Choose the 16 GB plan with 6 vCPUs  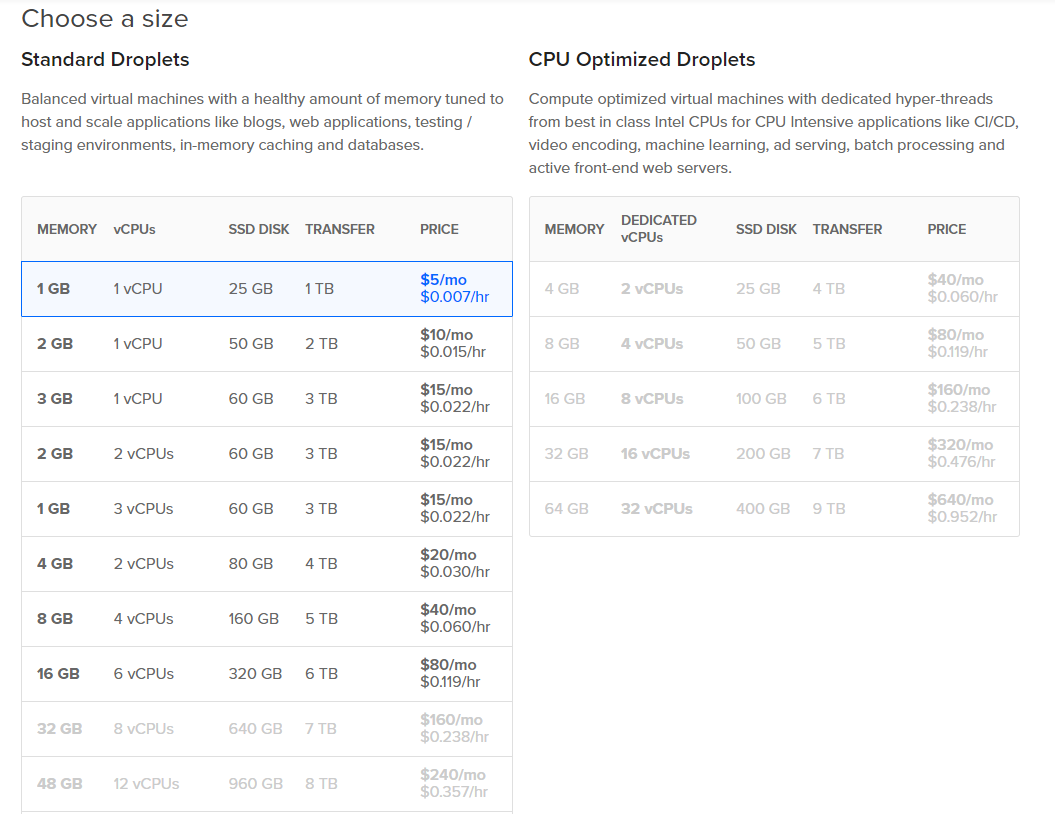pyautogui.click(x=266, y=674)
